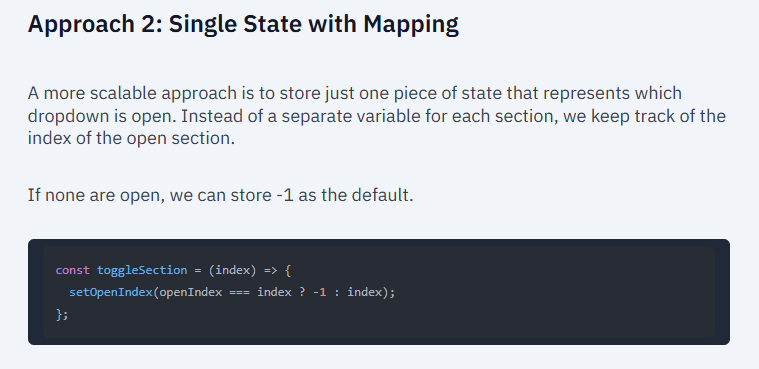Click the 'setOpenIndex' function call
This screenshot has height=369, width=759.
pos(111,292)
